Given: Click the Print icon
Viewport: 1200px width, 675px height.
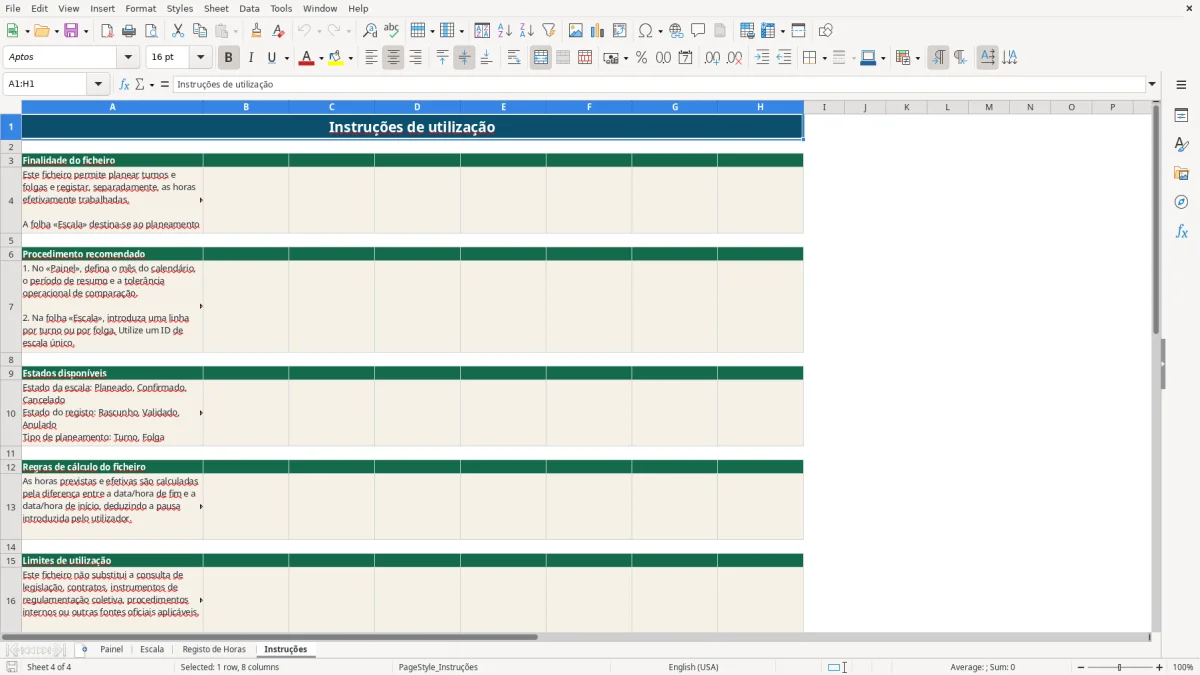Looking at the screenshot, I should [129, 31].
